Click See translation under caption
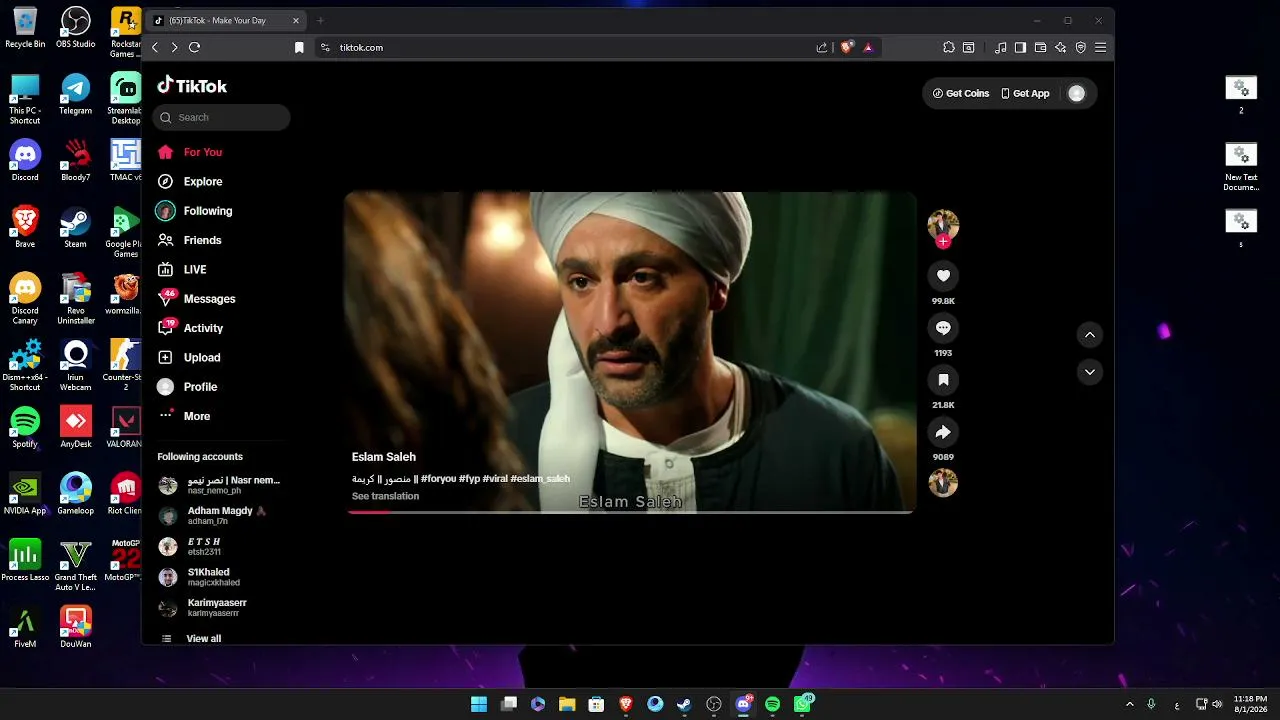 click(385, 496)
